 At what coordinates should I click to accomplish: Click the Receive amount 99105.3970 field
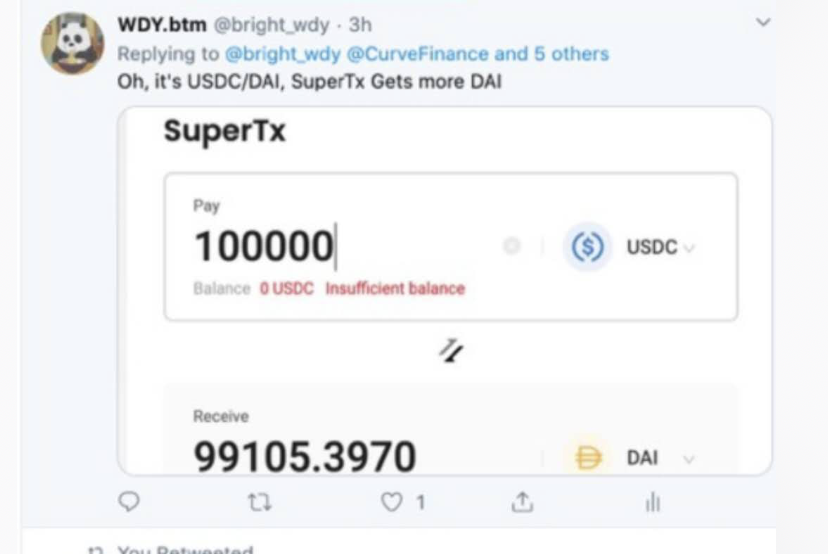click(x=304, y=456)
